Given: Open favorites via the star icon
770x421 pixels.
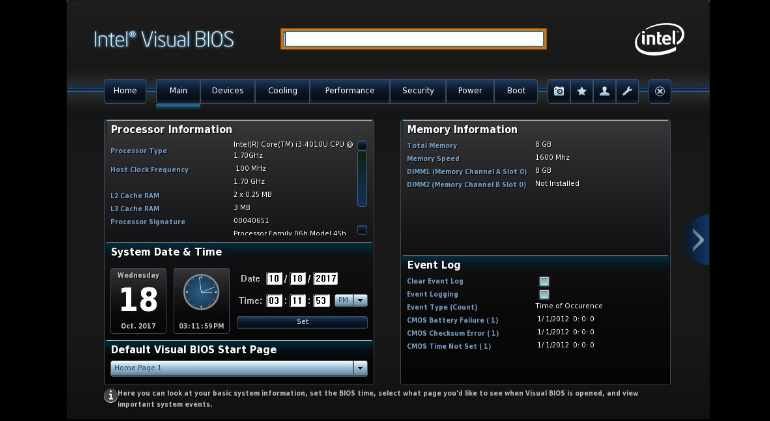Looking at the screenshot, I should click(582, 91).
